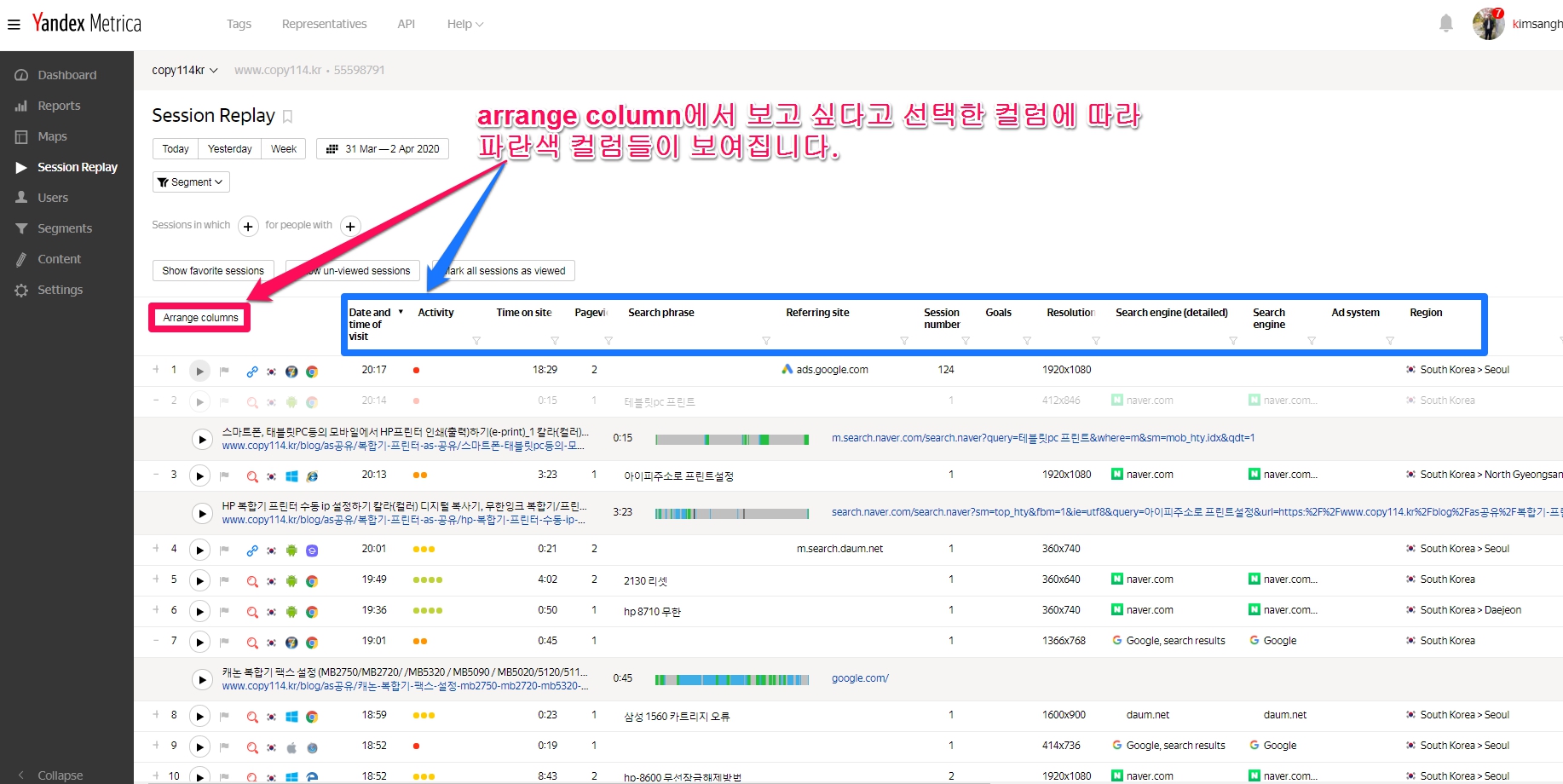Open the Segment dropdown
1563x784 pixels.
click(191, 182)
